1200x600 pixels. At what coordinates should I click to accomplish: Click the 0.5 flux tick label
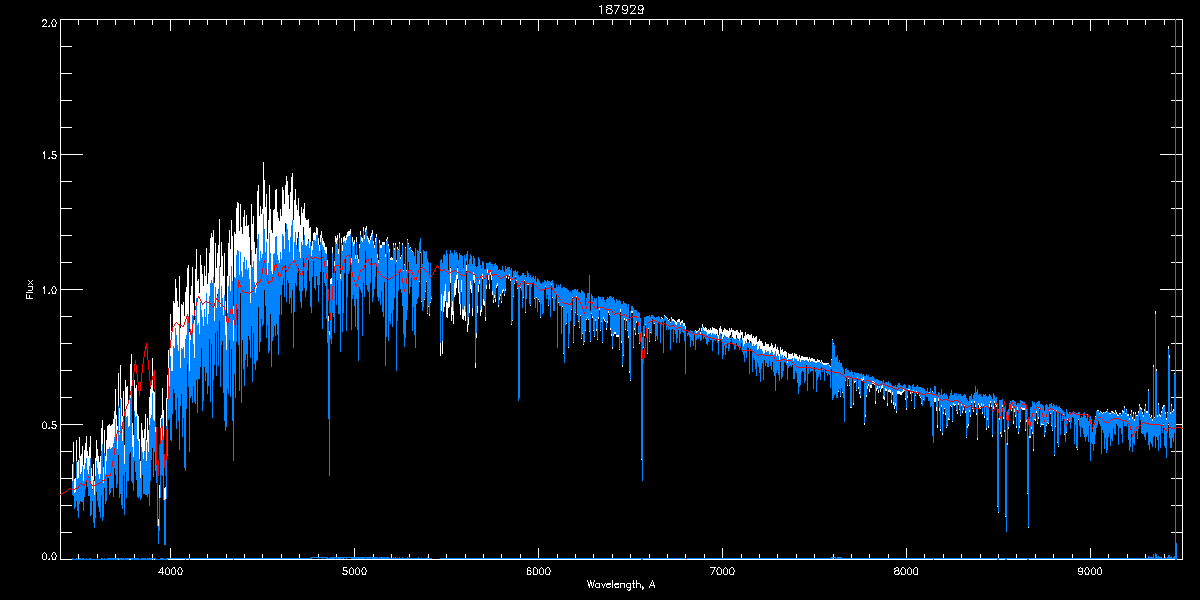click(49, 424)
